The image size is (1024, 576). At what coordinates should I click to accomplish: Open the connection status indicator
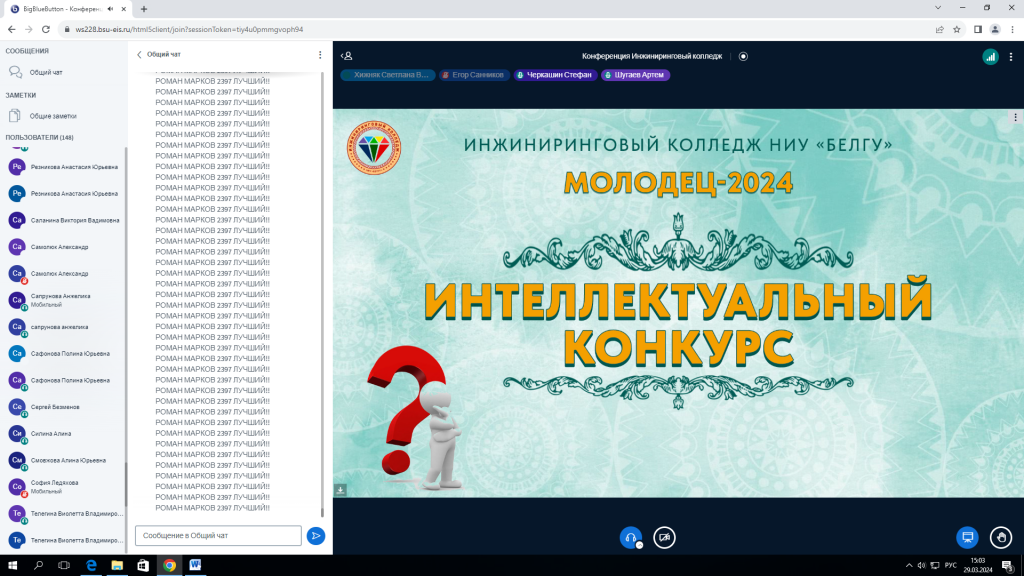coord(990,57)
